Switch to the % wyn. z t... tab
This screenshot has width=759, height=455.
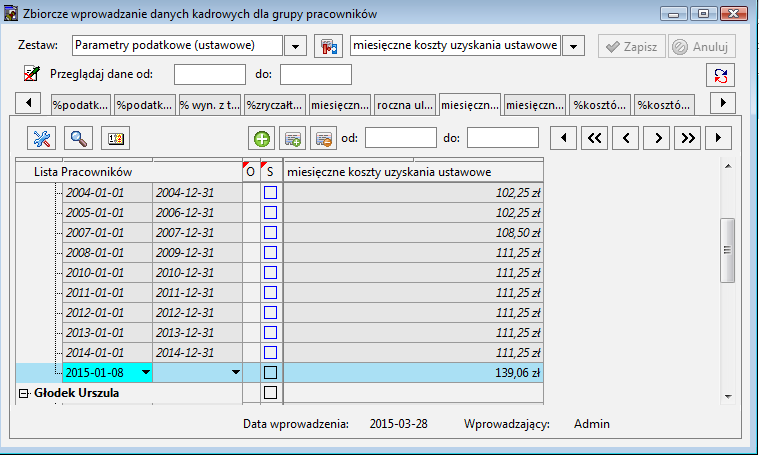210,105
